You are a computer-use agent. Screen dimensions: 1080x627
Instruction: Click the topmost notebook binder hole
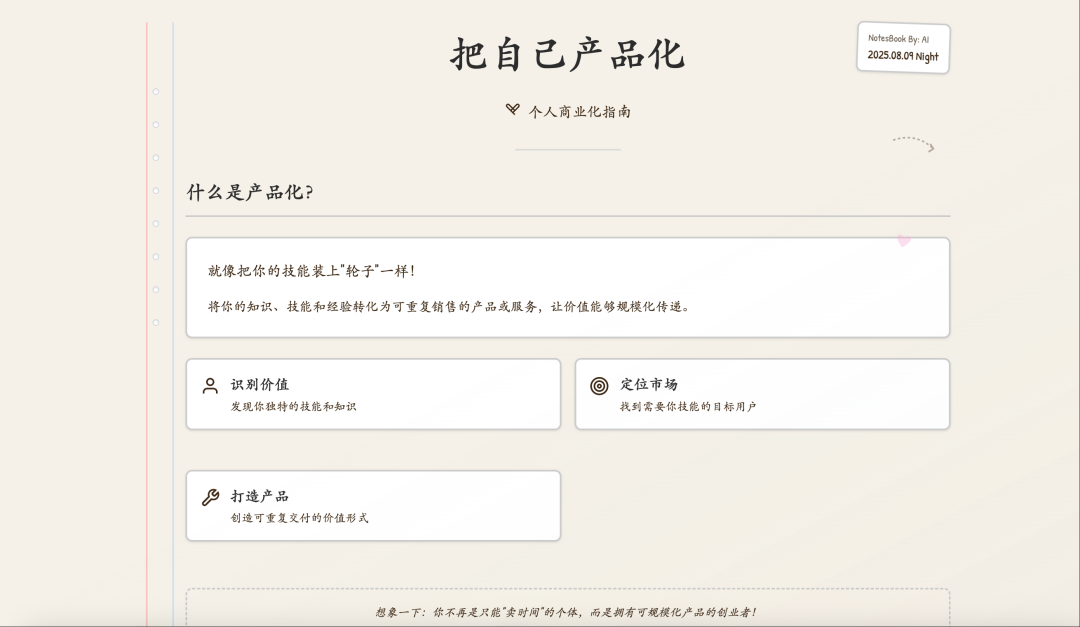click(156, 92)
